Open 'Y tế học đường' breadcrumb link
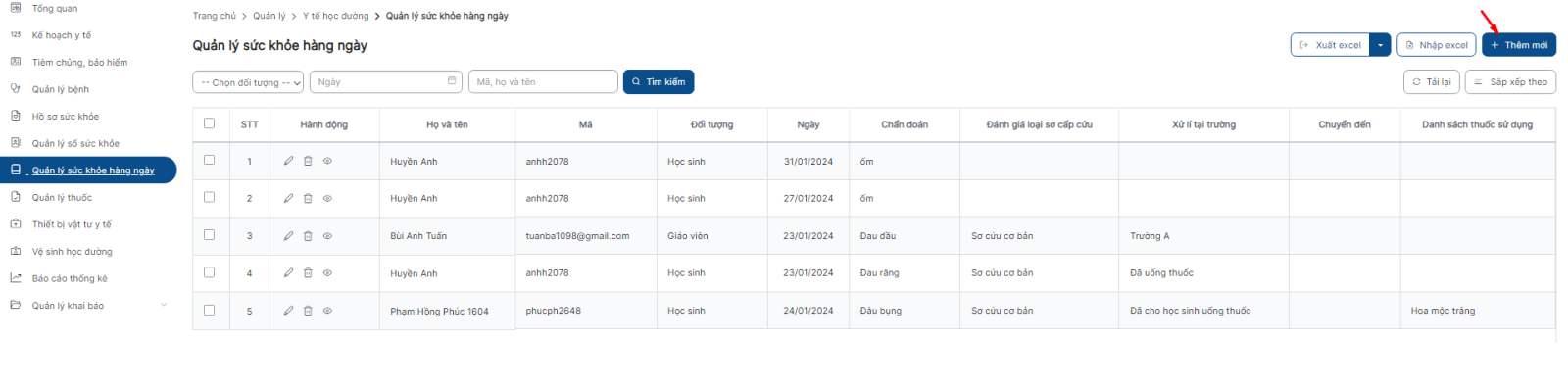Screen dimensions: 1568x389 pos(336,16)
